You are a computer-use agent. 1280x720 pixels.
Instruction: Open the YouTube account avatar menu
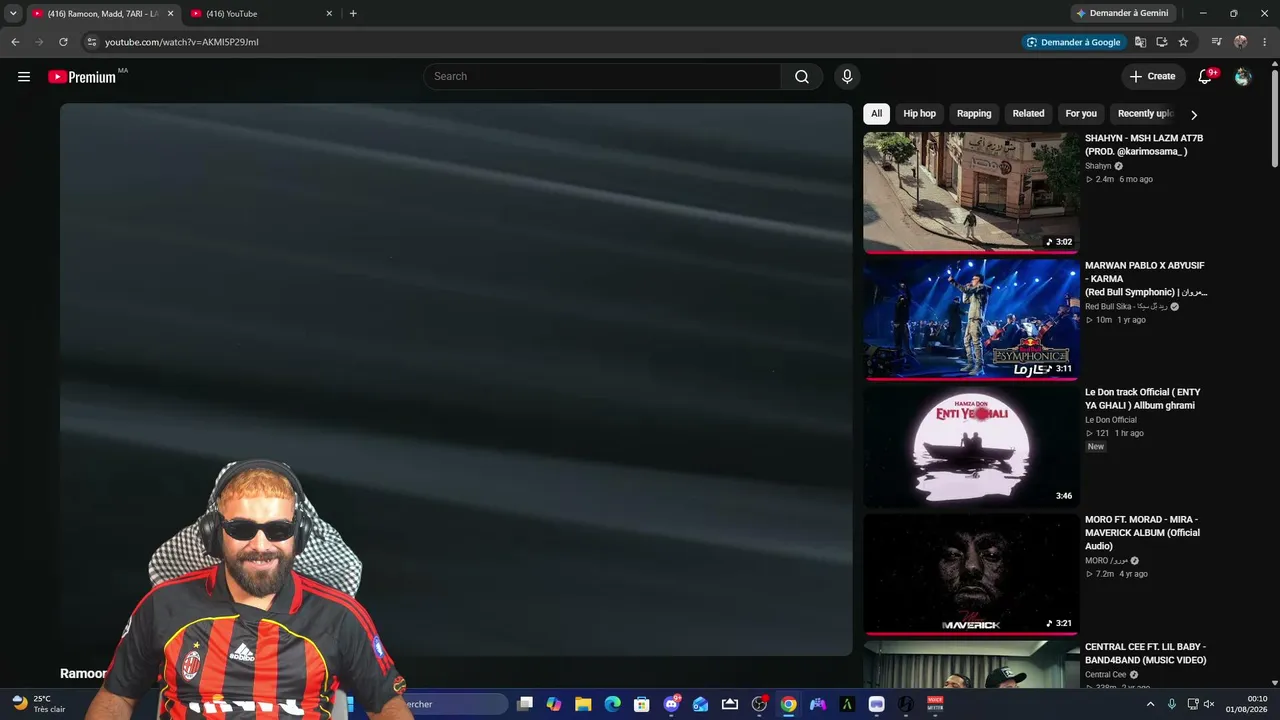coord(1243,77)
